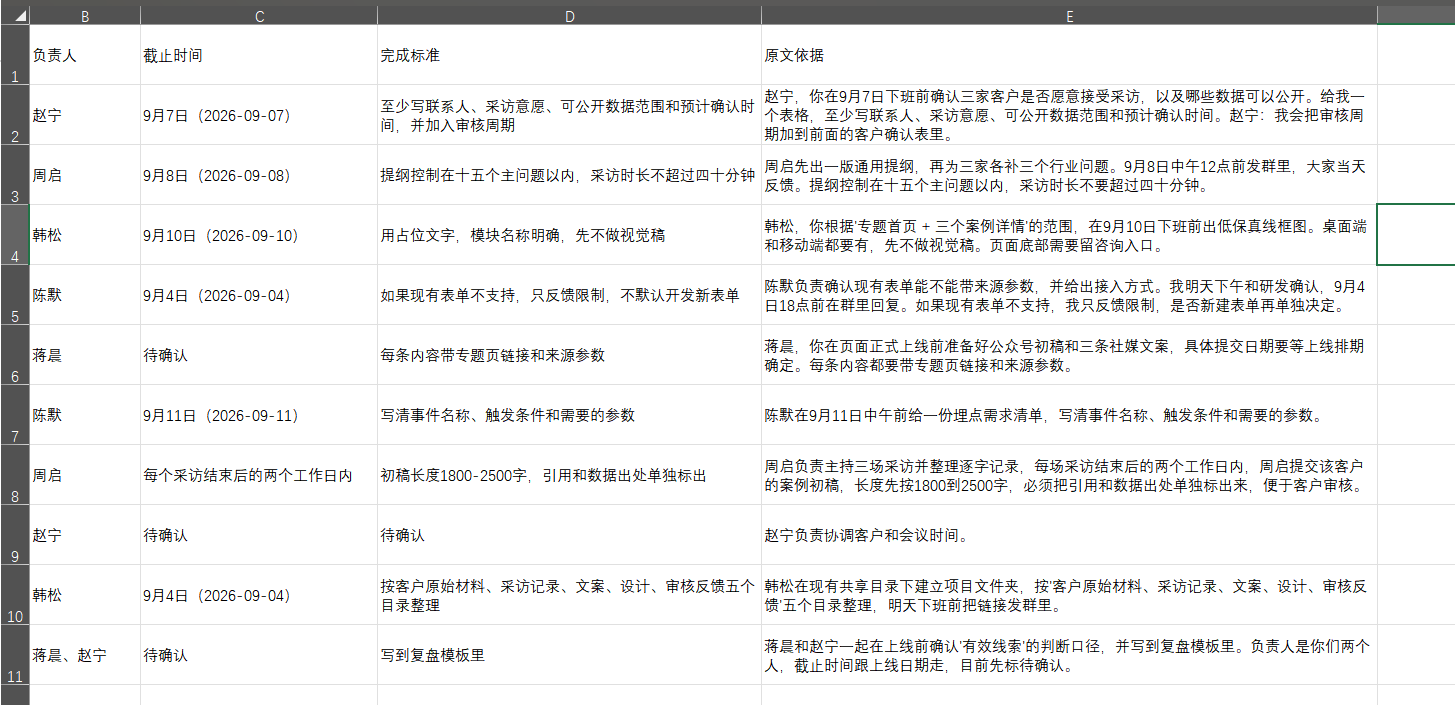Click the 完成标准 header cell
The width and height of the screenshot is (1455, 705).
569,55
